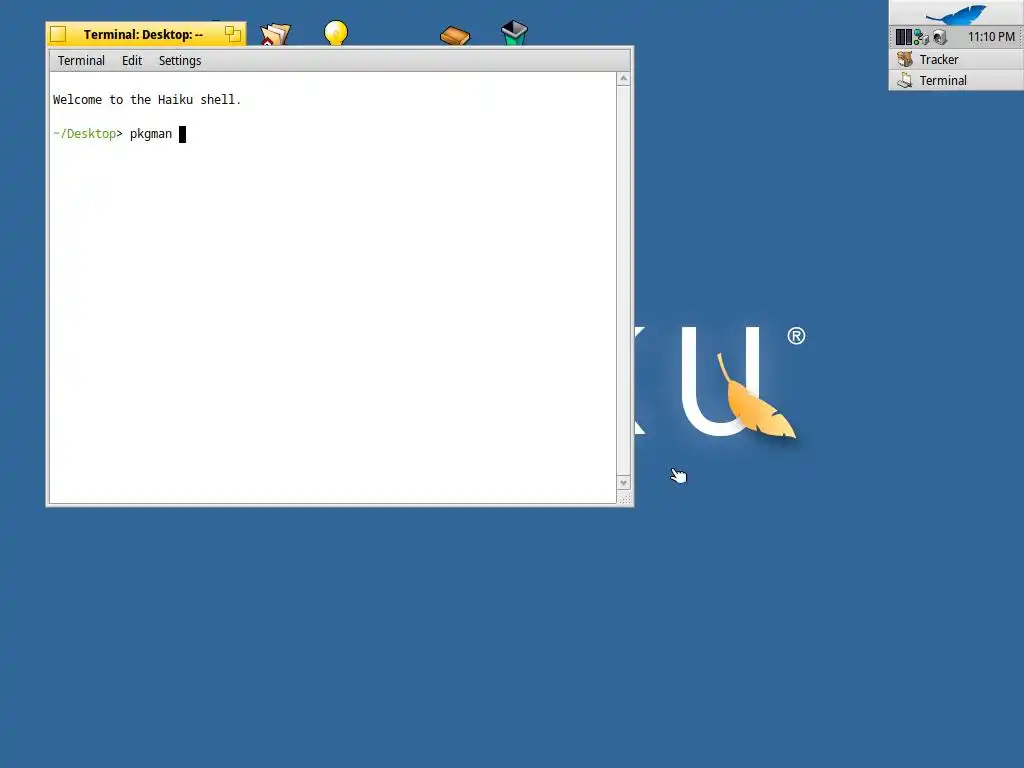Screen dimensions: 1024x768
Task: Select Terminal in the Deskbar list
Action: (956, 80)
